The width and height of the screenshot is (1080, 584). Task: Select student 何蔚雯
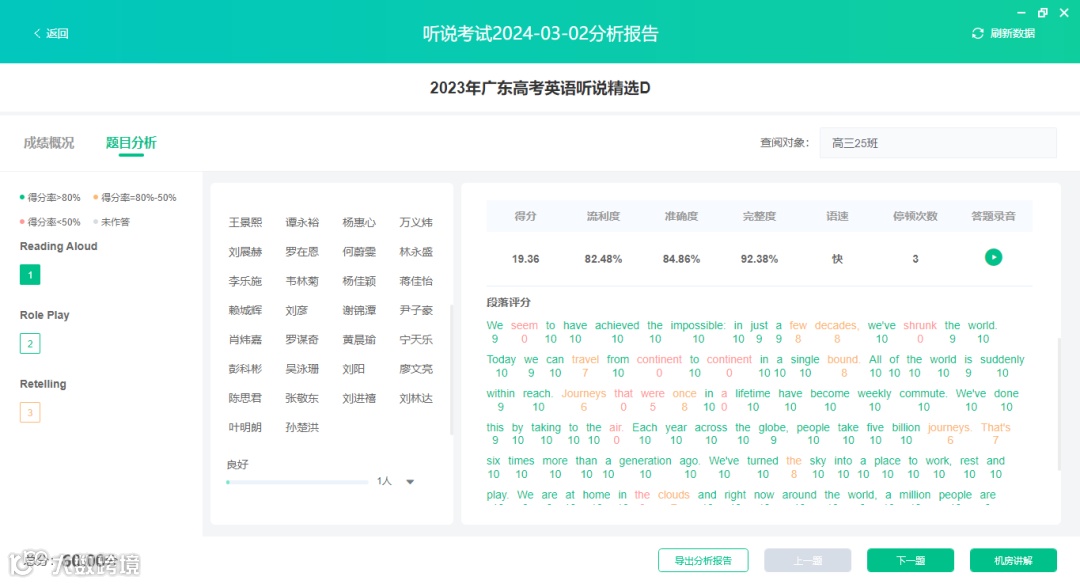point(359,252)
